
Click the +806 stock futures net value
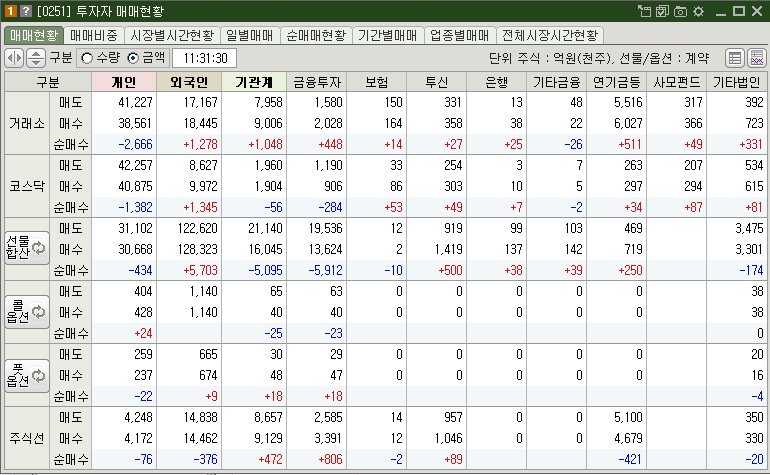tap(330, 459)
